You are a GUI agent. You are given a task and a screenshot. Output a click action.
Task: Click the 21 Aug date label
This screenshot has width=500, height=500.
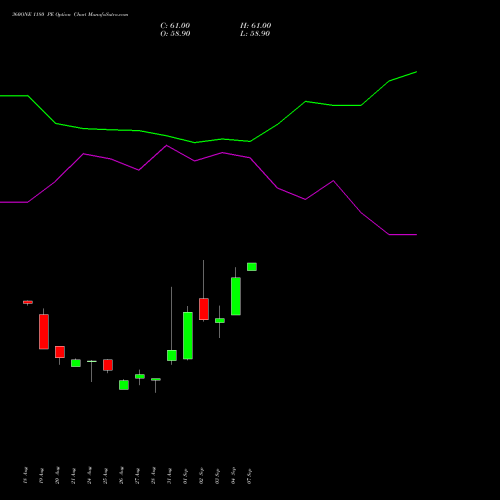click(x=73, y=475)
